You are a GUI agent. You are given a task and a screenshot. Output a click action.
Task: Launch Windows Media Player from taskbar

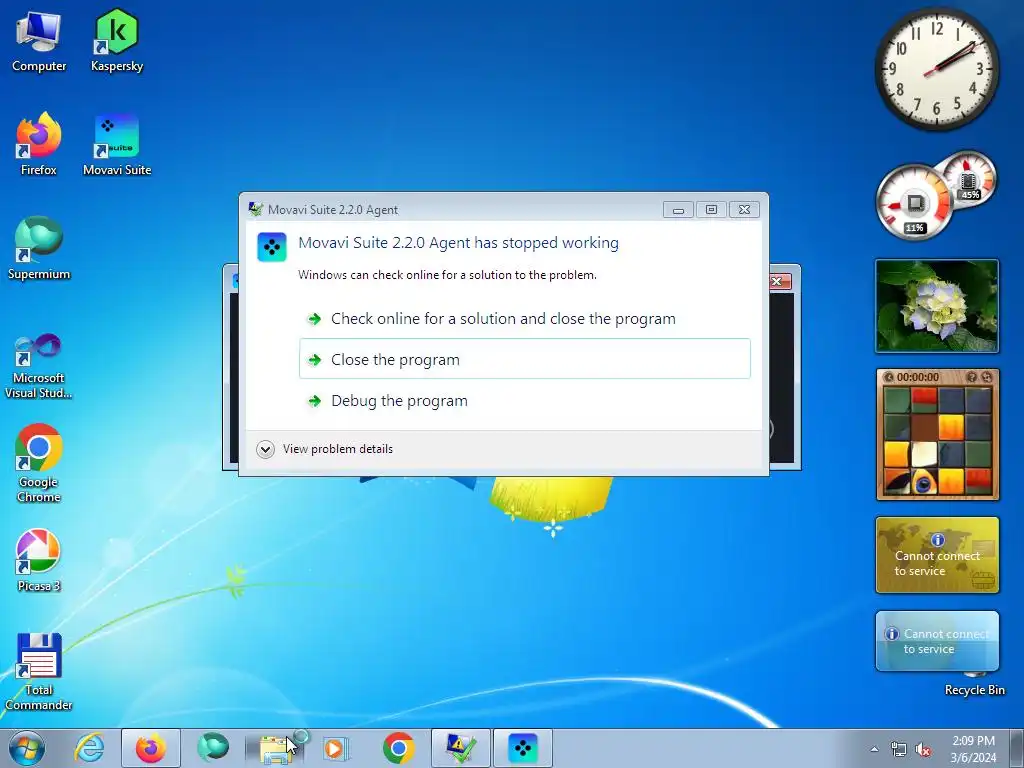(336, 748)
